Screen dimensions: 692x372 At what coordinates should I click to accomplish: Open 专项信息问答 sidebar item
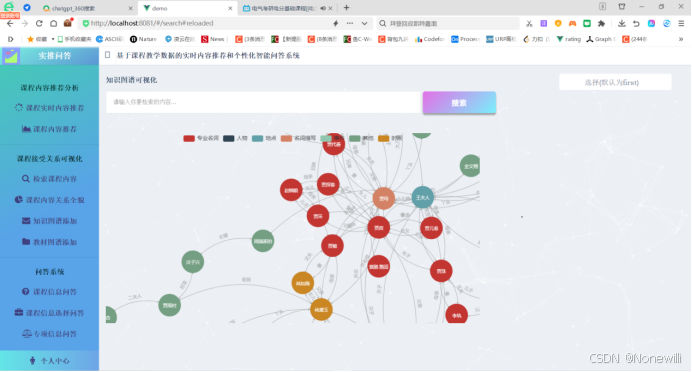[49, 334]
